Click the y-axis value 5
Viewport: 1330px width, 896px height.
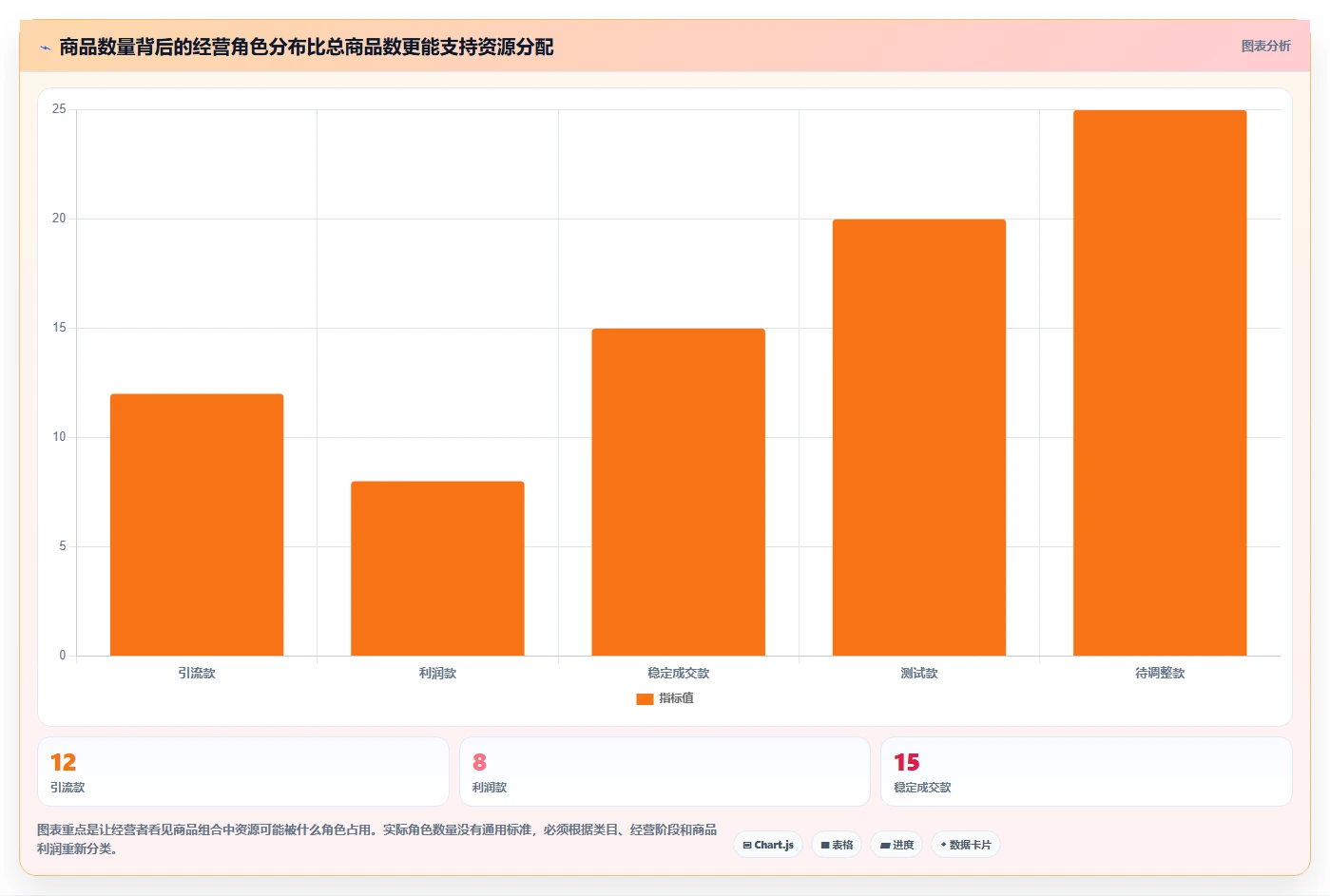point(63,546)
